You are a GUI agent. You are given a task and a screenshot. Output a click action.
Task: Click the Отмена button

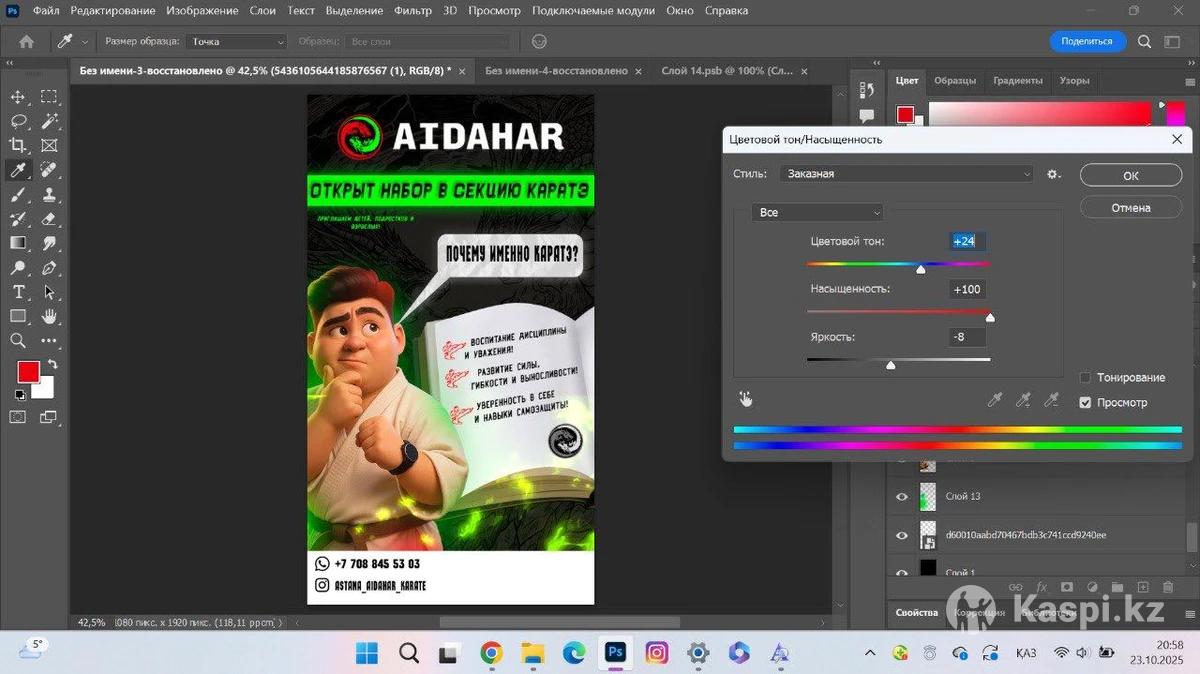1130,208
